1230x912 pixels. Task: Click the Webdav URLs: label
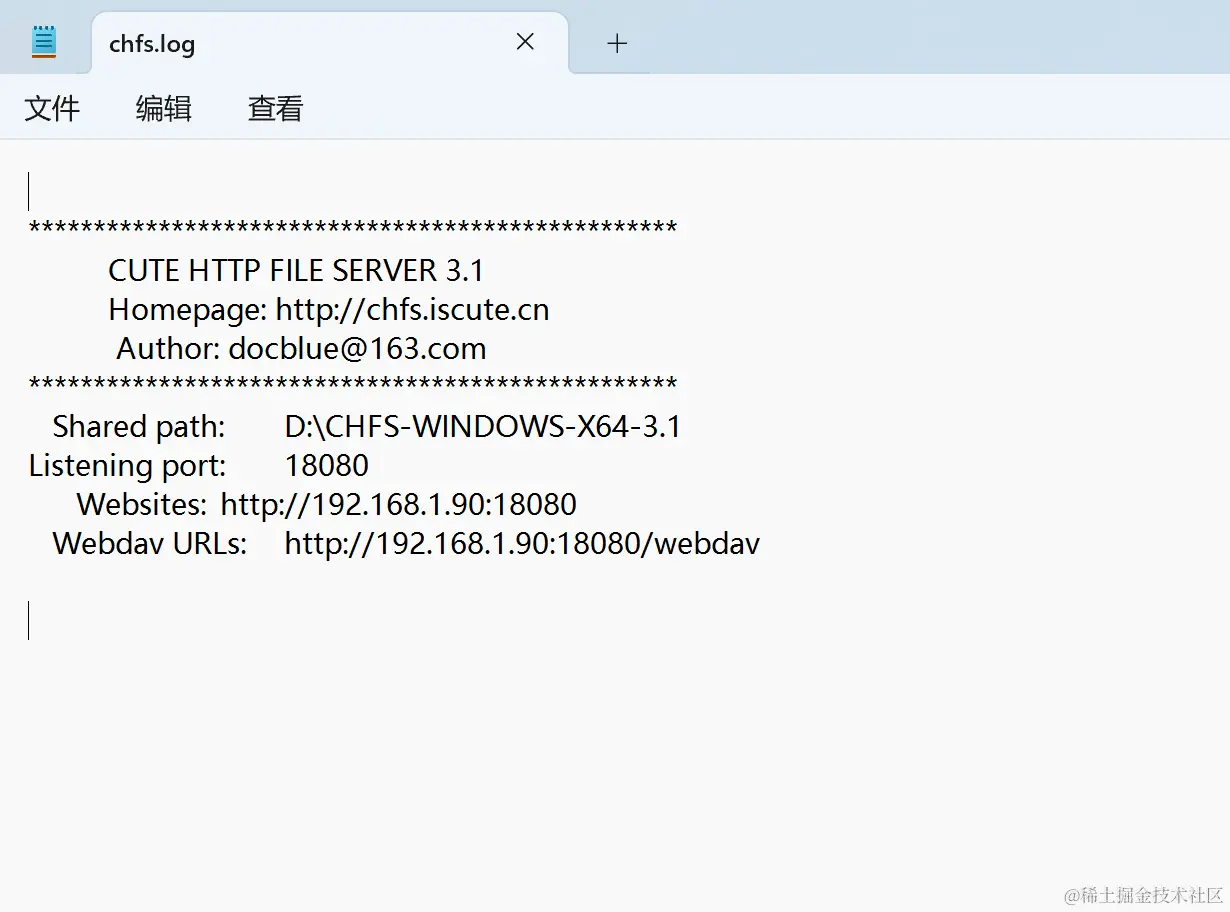(150, 544)
